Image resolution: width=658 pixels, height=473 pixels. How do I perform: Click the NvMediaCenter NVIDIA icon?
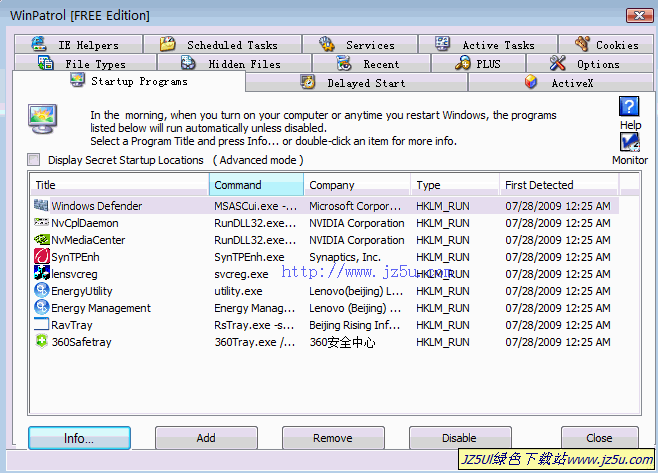coord(42,239)
